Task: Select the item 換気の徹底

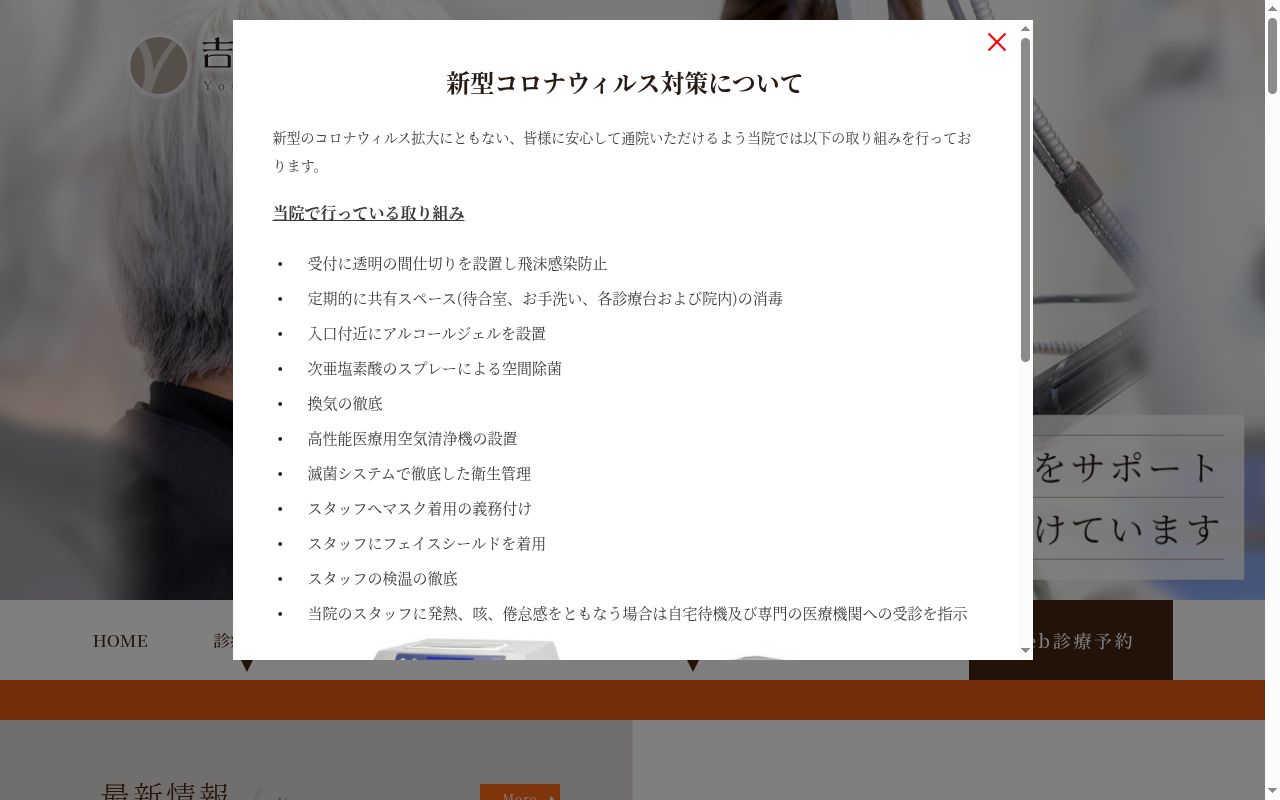Action: pyautogui.click(x=345, y=404)
